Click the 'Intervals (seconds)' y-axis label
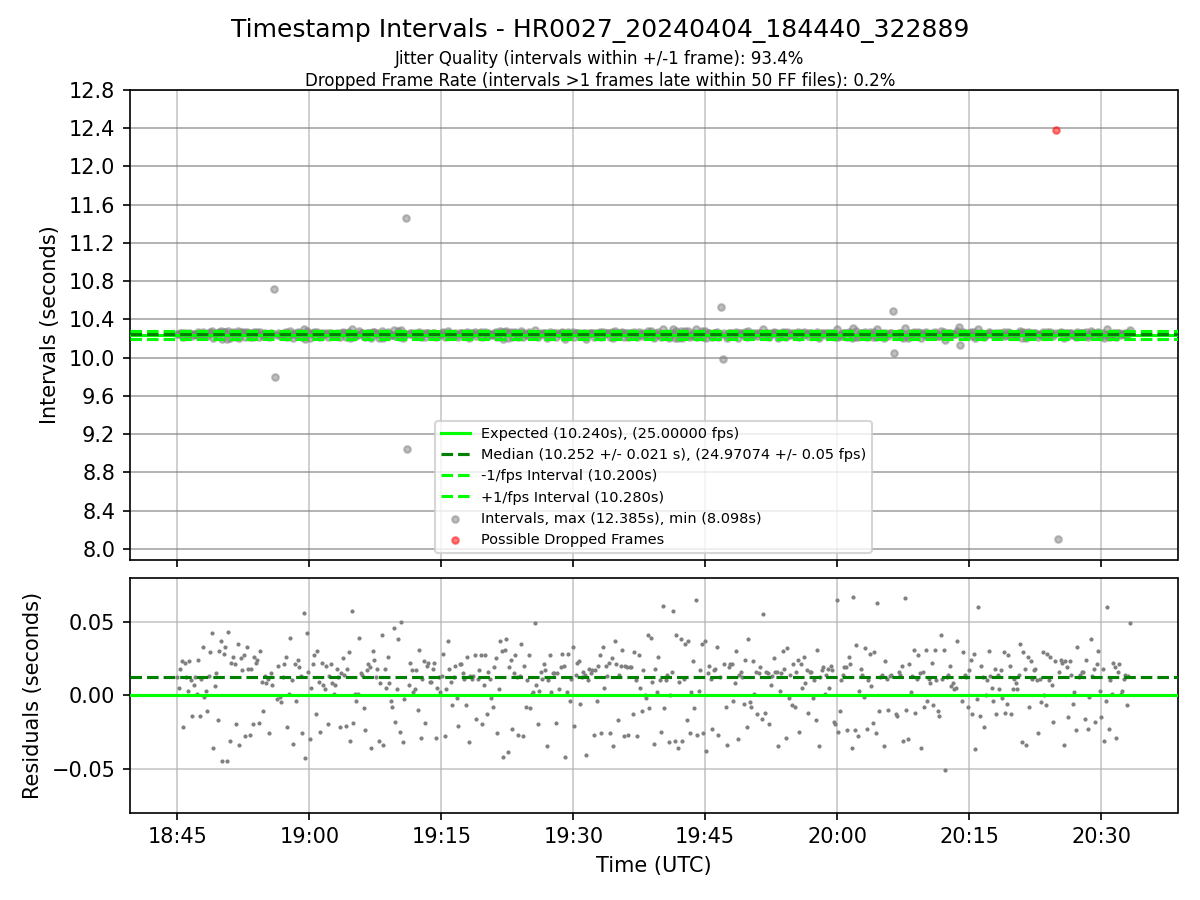1200x900 pixels. coord(49,325)
